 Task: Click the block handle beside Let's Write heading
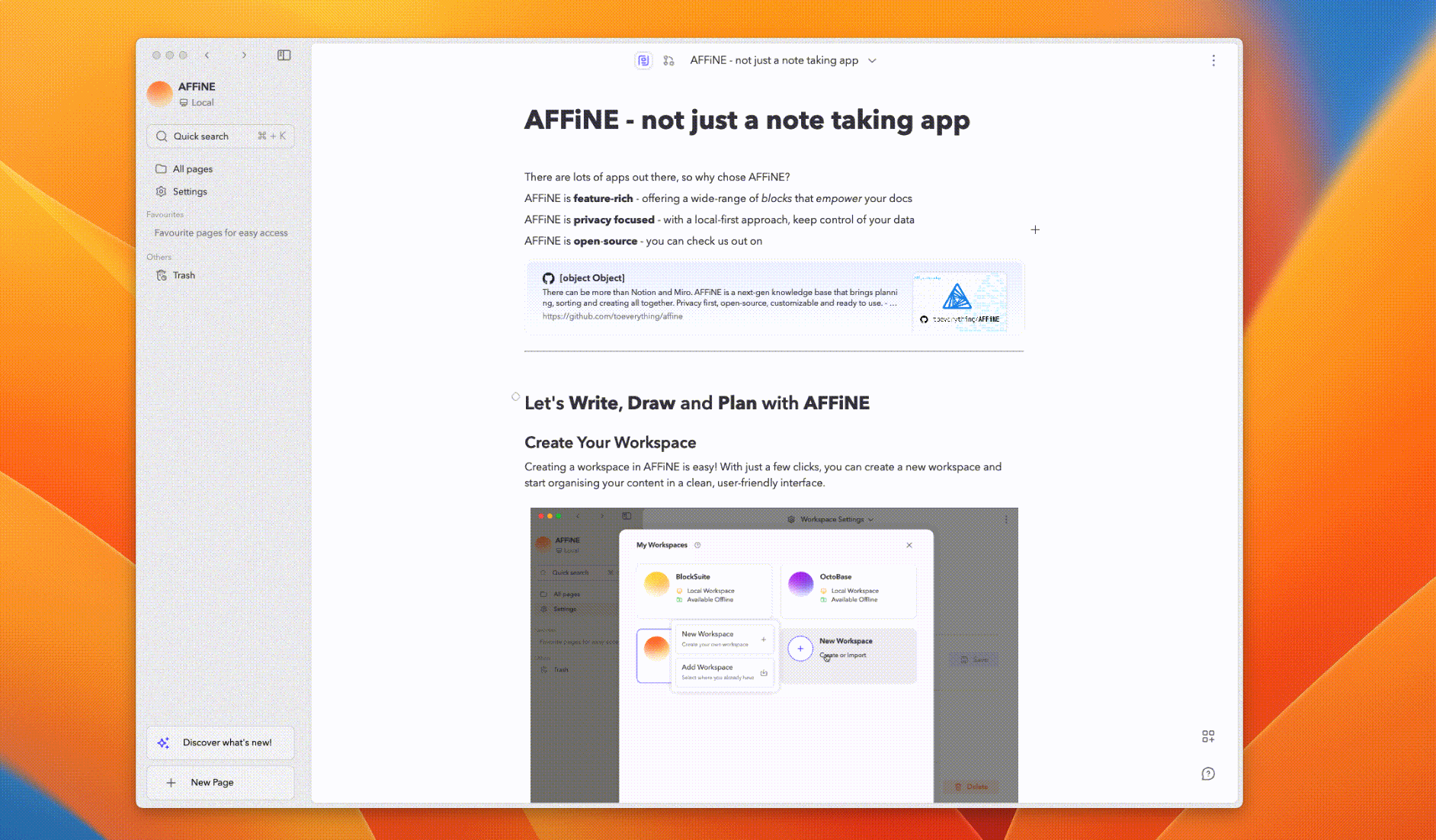516,396
